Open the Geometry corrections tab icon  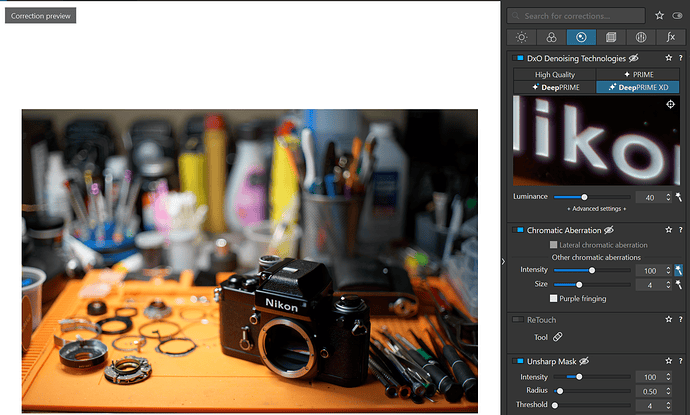click(x=611, y=37)
